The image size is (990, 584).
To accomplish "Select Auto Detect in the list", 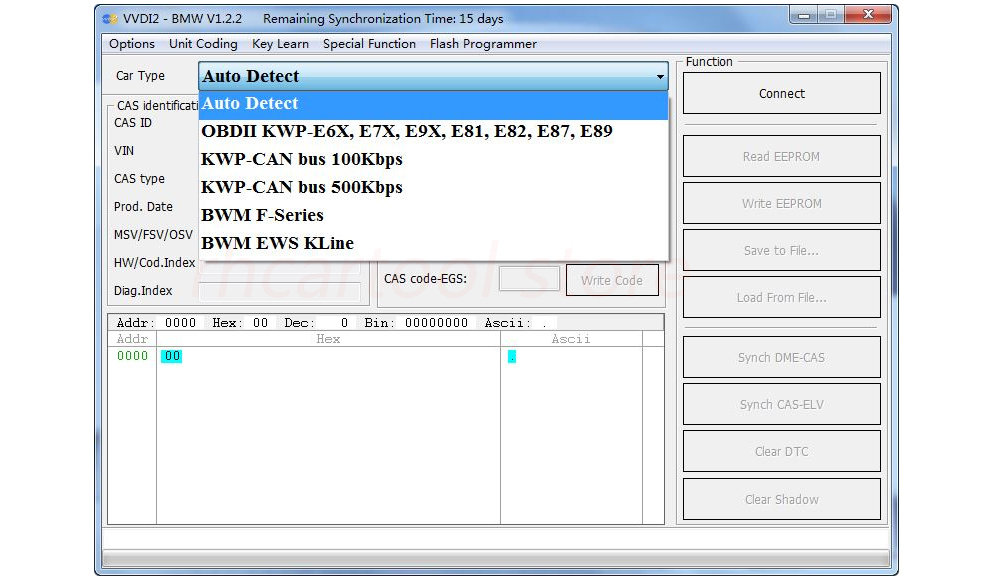I will pos(433,104).
